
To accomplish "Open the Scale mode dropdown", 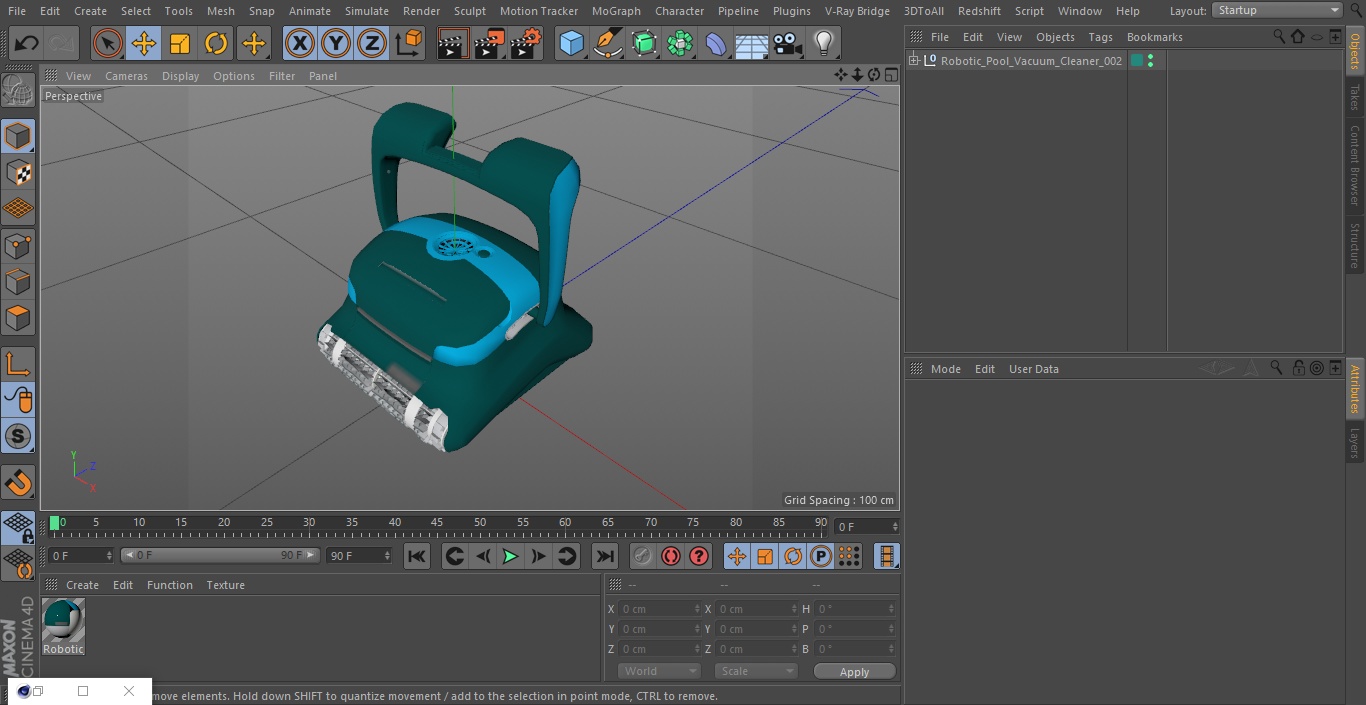I will pyautogui.click(x=756, y=671).
